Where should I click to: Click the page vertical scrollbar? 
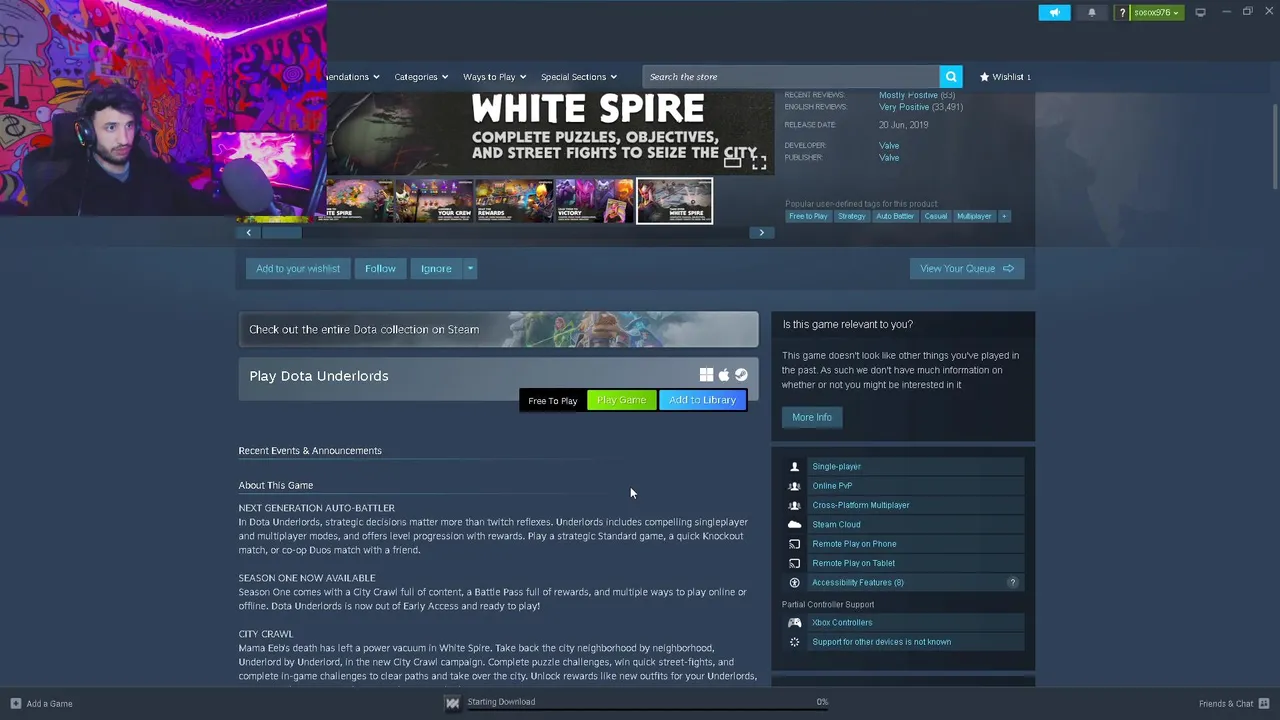click(1274, 145)
